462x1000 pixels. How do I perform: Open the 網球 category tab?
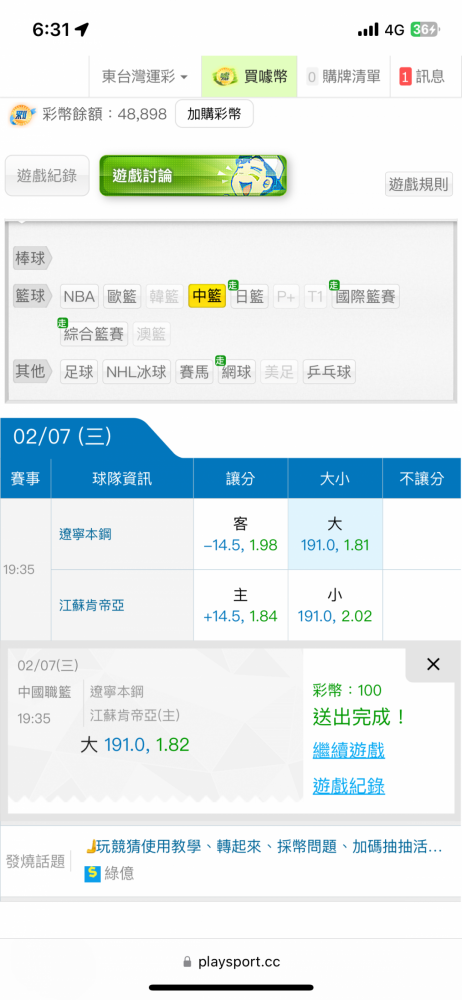pyautogui.click(x=235, y=372)
